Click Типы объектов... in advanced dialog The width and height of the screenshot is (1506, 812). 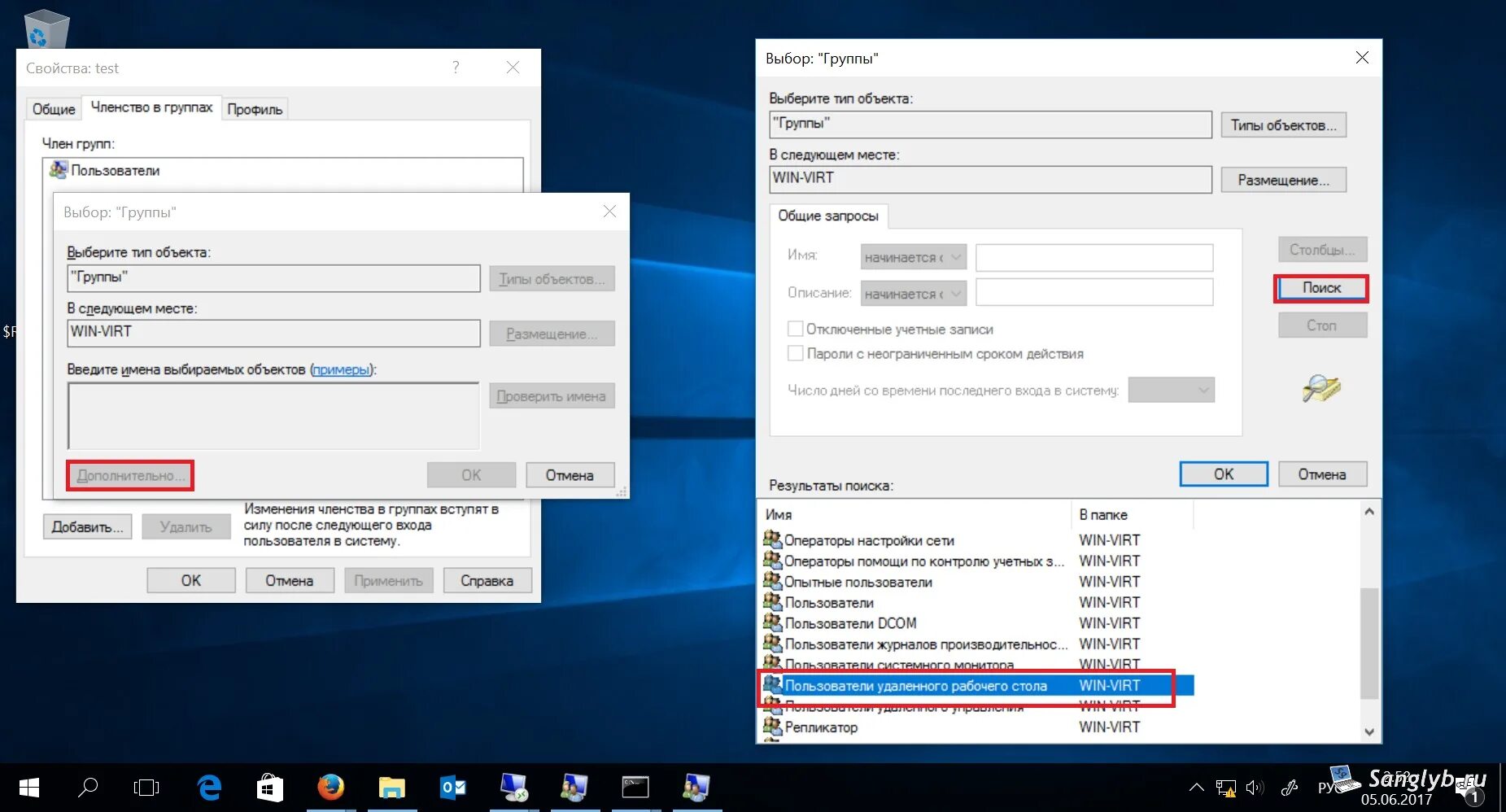coord(1283,125)
